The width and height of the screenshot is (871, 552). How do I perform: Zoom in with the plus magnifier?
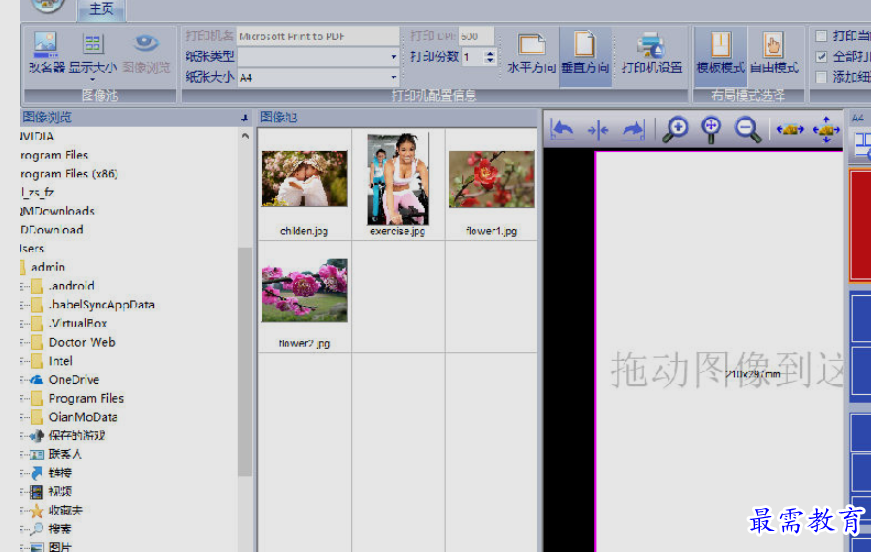[x=675, y=129]
